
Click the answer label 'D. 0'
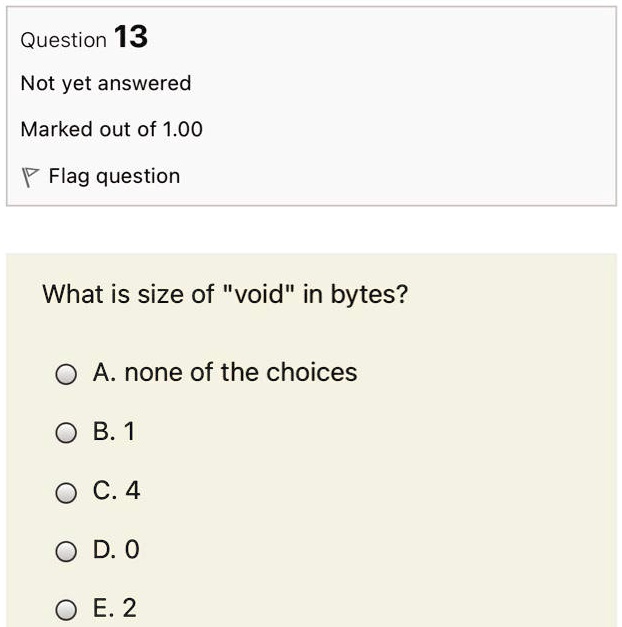pos(116,549)
